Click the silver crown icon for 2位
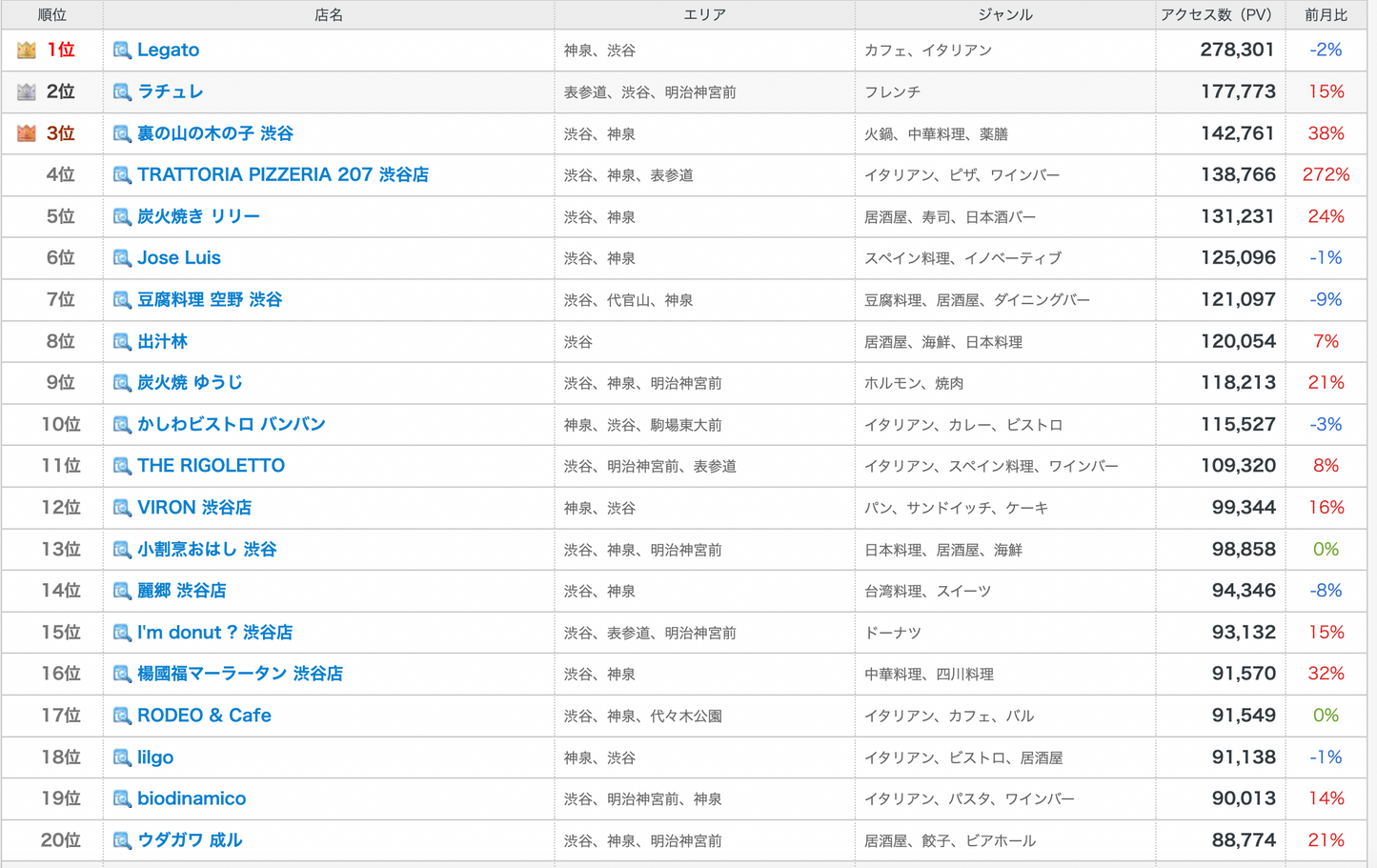Viewport: 1377px width, 868px height. pyautogui.click(x=27, y=91)
